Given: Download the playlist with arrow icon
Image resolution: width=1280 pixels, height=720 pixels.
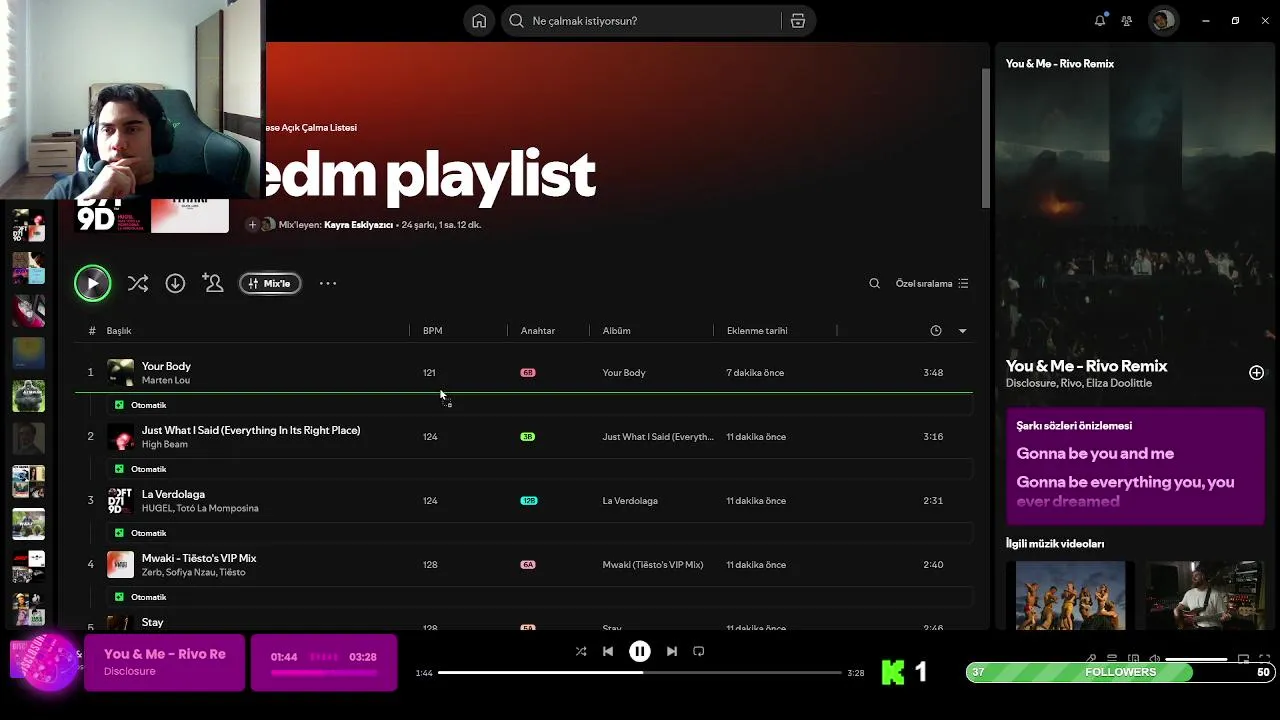Looking at the screenshot, I should (175, 284).
